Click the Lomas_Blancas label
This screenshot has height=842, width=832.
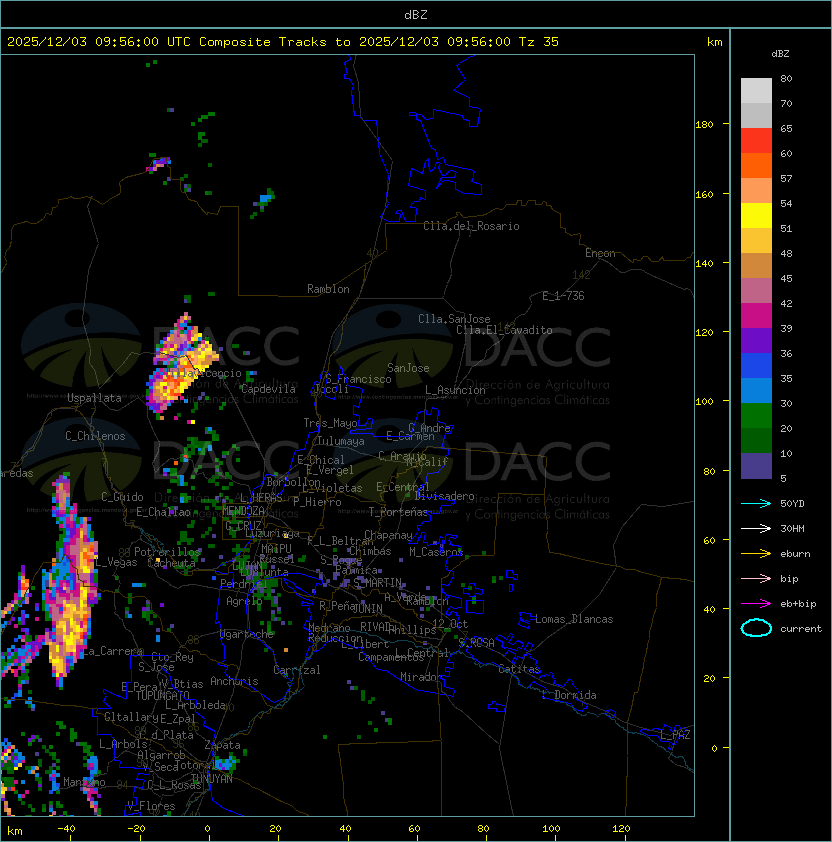point(574,619)
